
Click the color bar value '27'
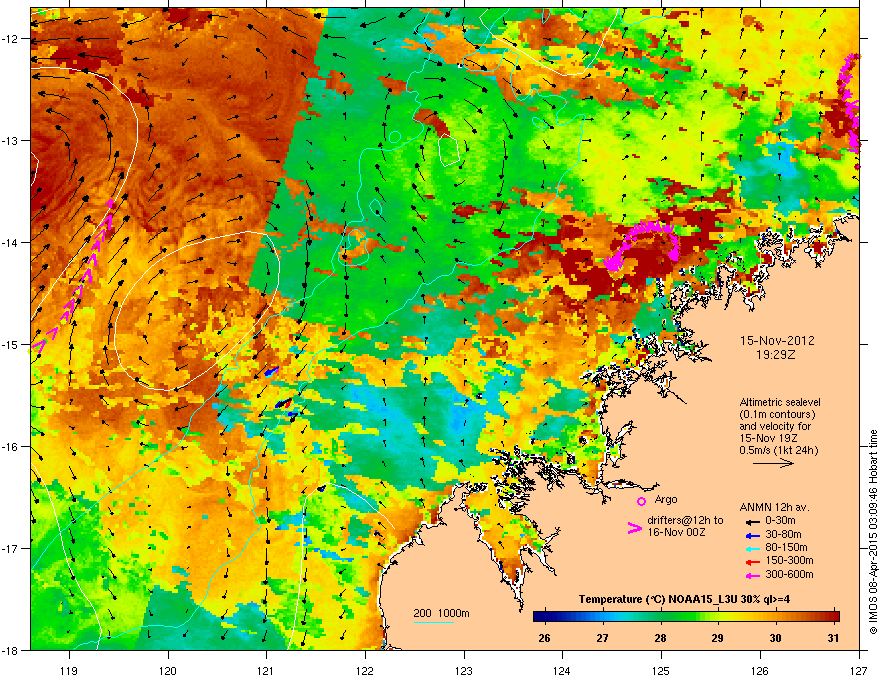pos(602,638)
